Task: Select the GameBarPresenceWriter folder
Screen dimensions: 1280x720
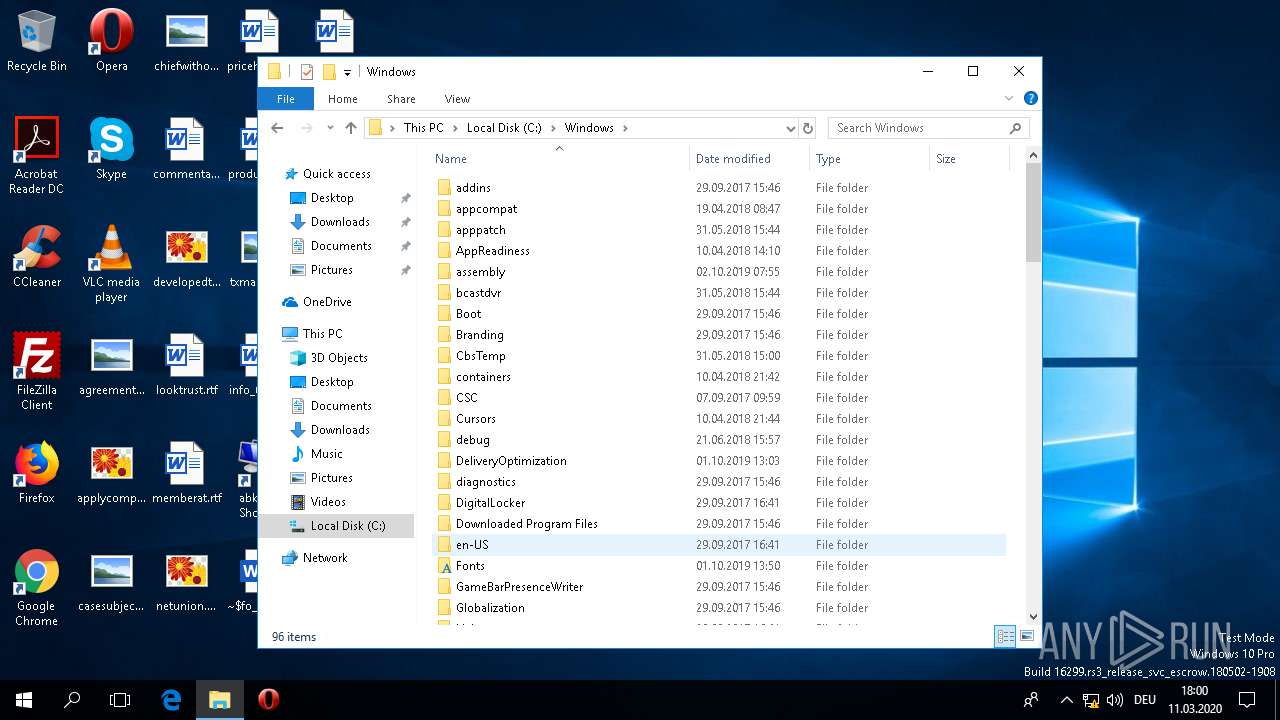Action: [718, 587]
